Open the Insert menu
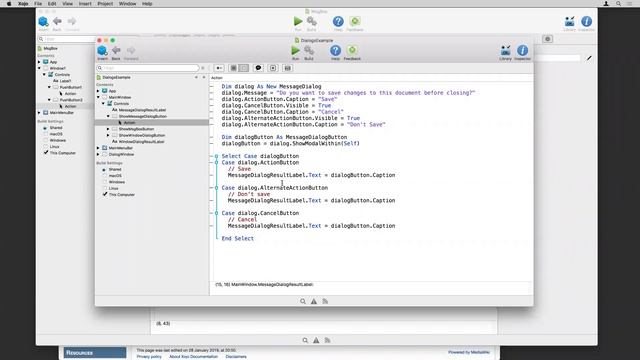Screen dimensions: 640x360 (85, 4)
